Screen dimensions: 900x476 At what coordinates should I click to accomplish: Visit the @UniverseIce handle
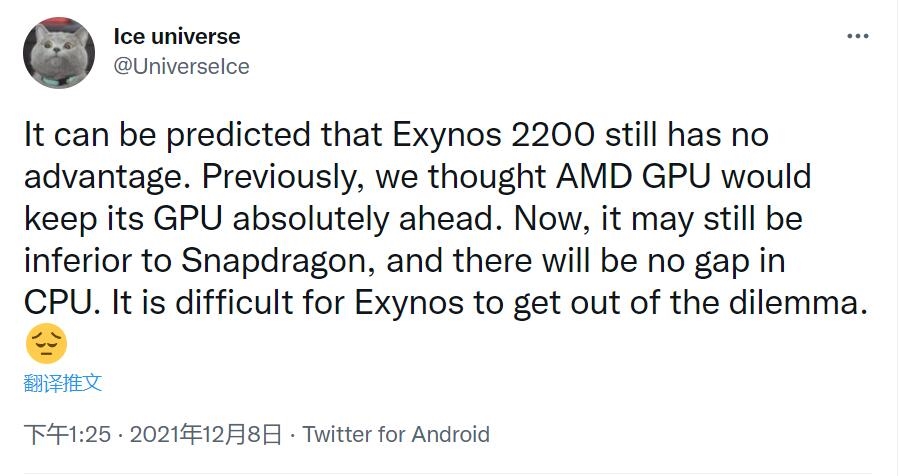click(x=181, y=67)
